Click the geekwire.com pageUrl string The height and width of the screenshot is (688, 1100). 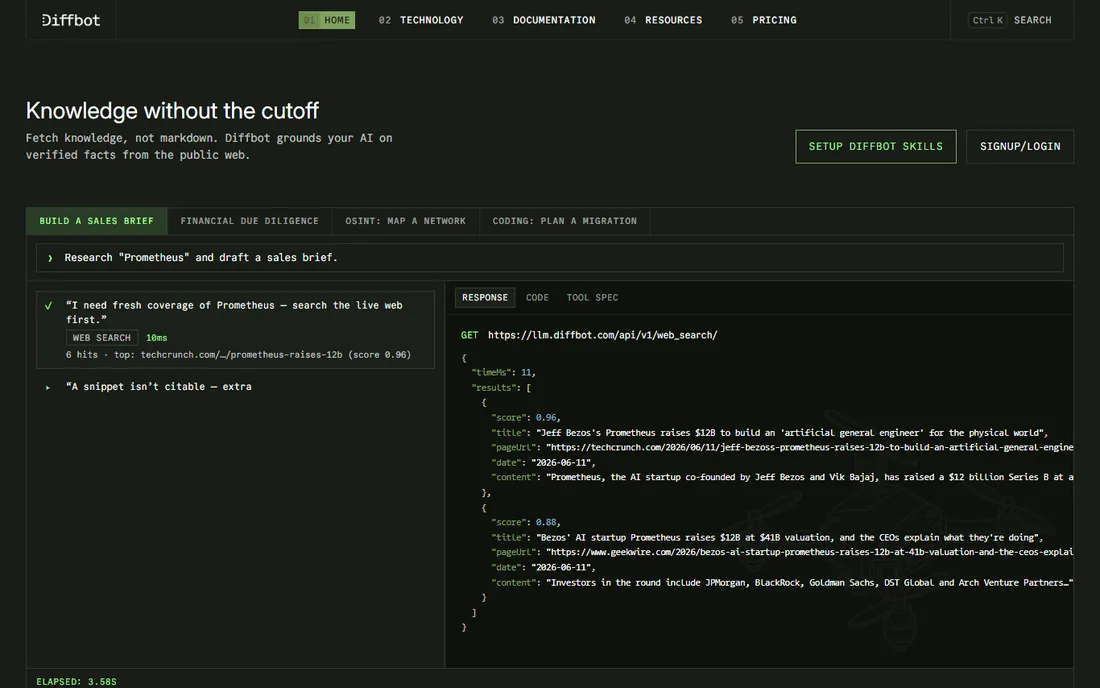(x=810, y=552)
